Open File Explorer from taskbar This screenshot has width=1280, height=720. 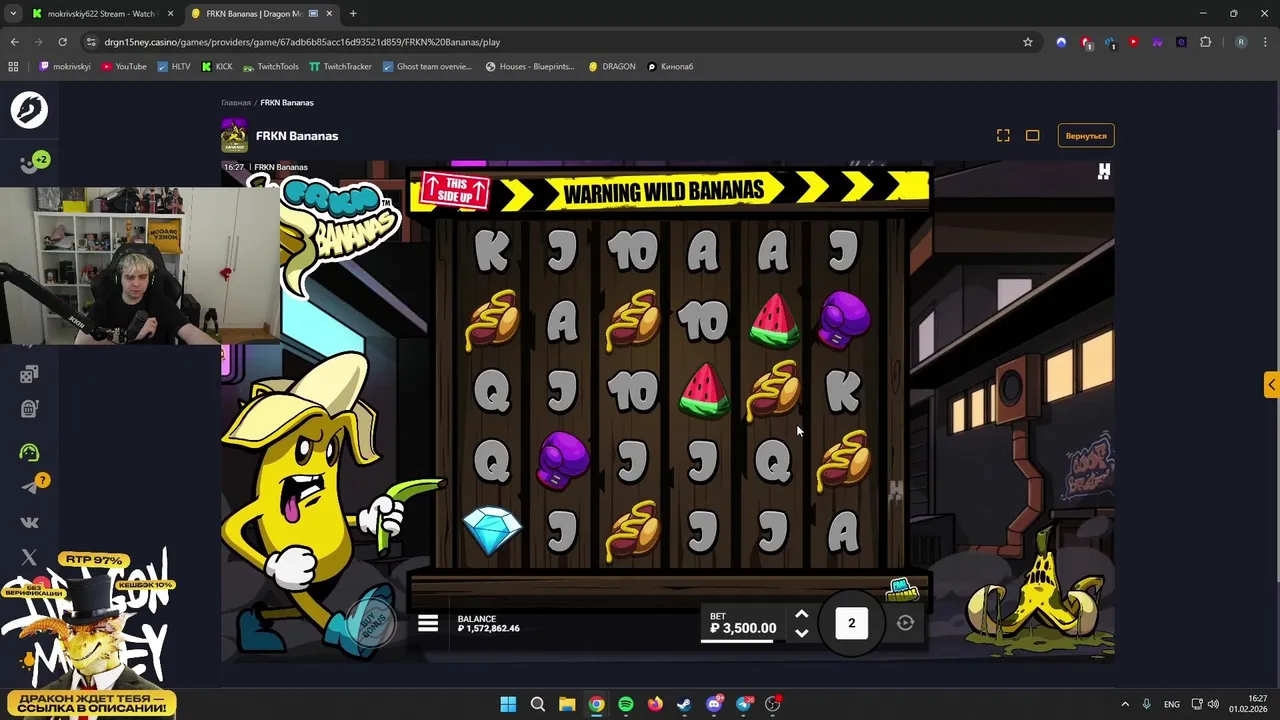point(567,704)
